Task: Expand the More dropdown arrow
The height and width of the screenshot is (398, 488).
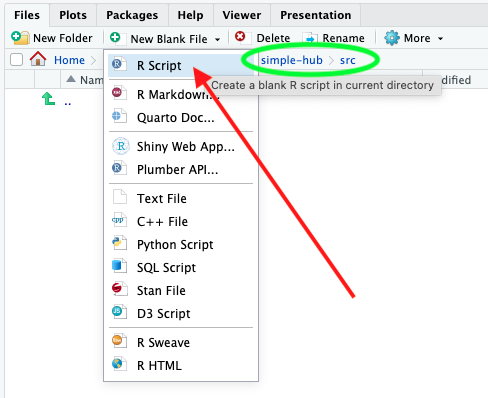Action: (x=440, y=39)
